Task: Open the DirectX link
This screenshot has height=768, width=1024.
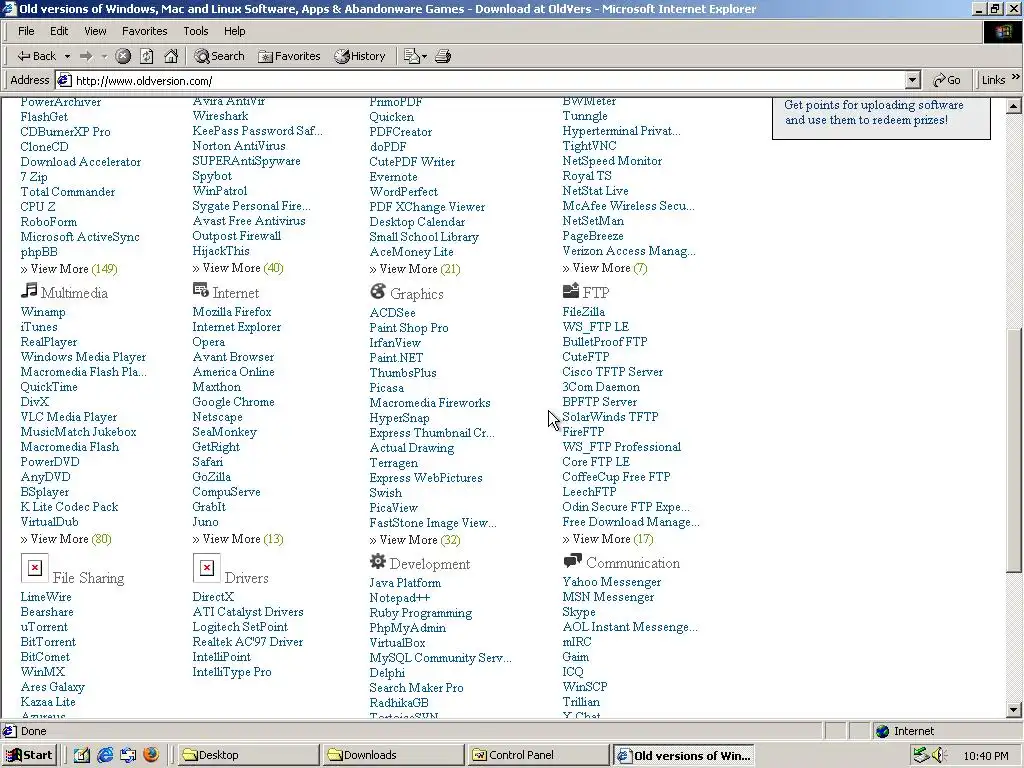Action: coord(213,597)
